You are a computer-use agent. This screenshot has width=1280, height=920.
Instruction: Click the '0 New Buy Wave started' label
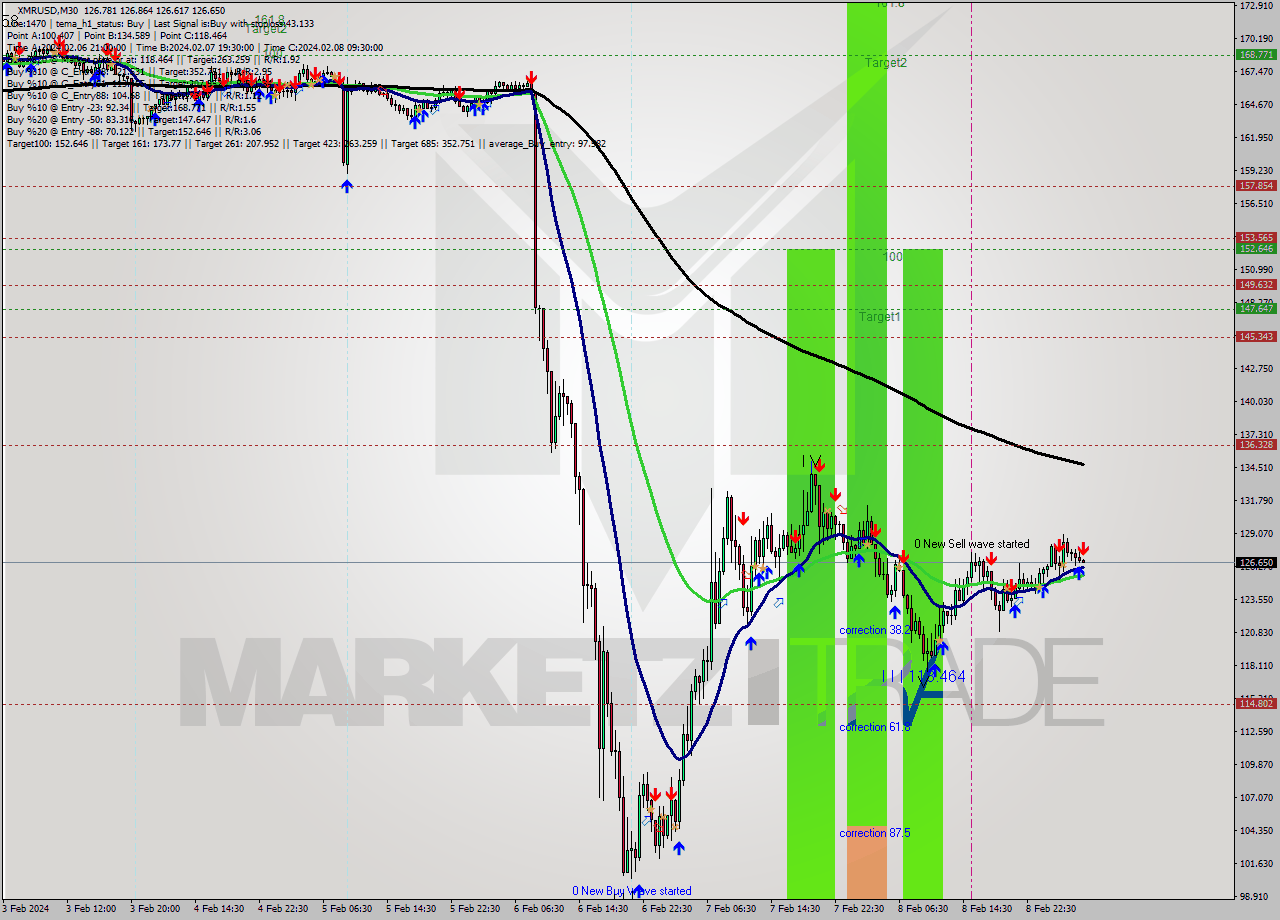631,891
